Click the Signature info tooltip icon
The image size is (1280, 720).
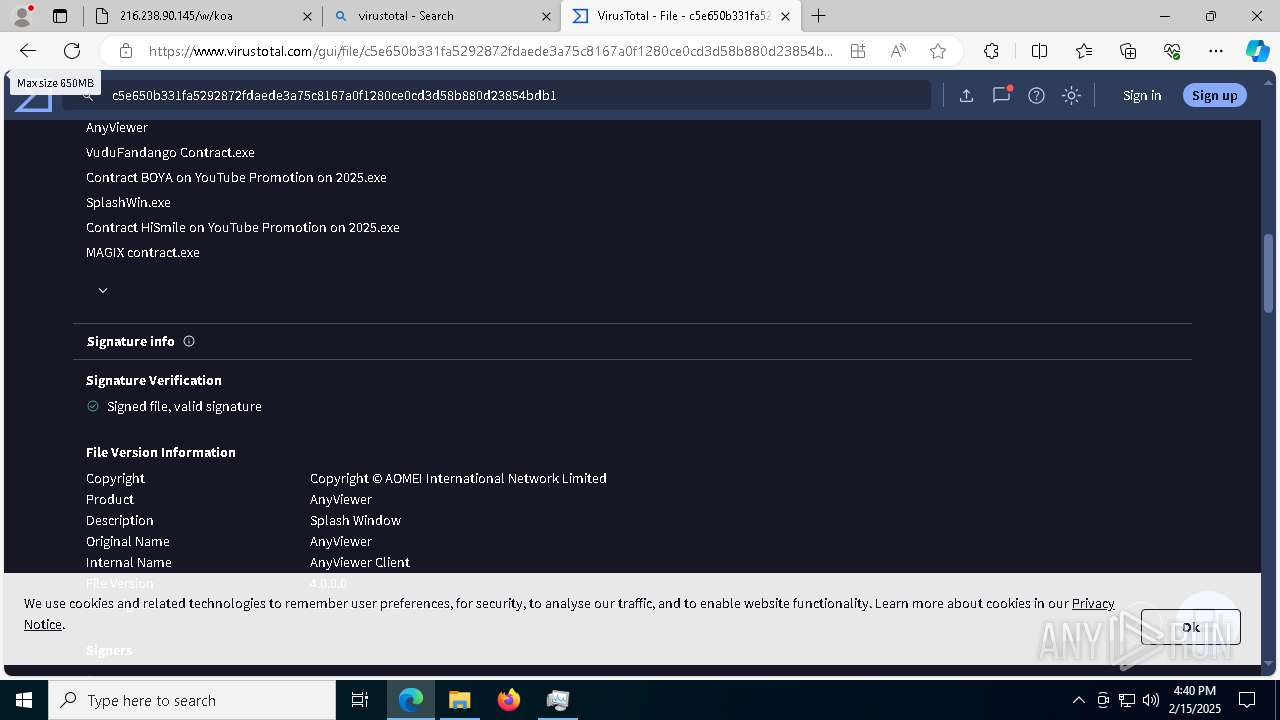point(189,341)
